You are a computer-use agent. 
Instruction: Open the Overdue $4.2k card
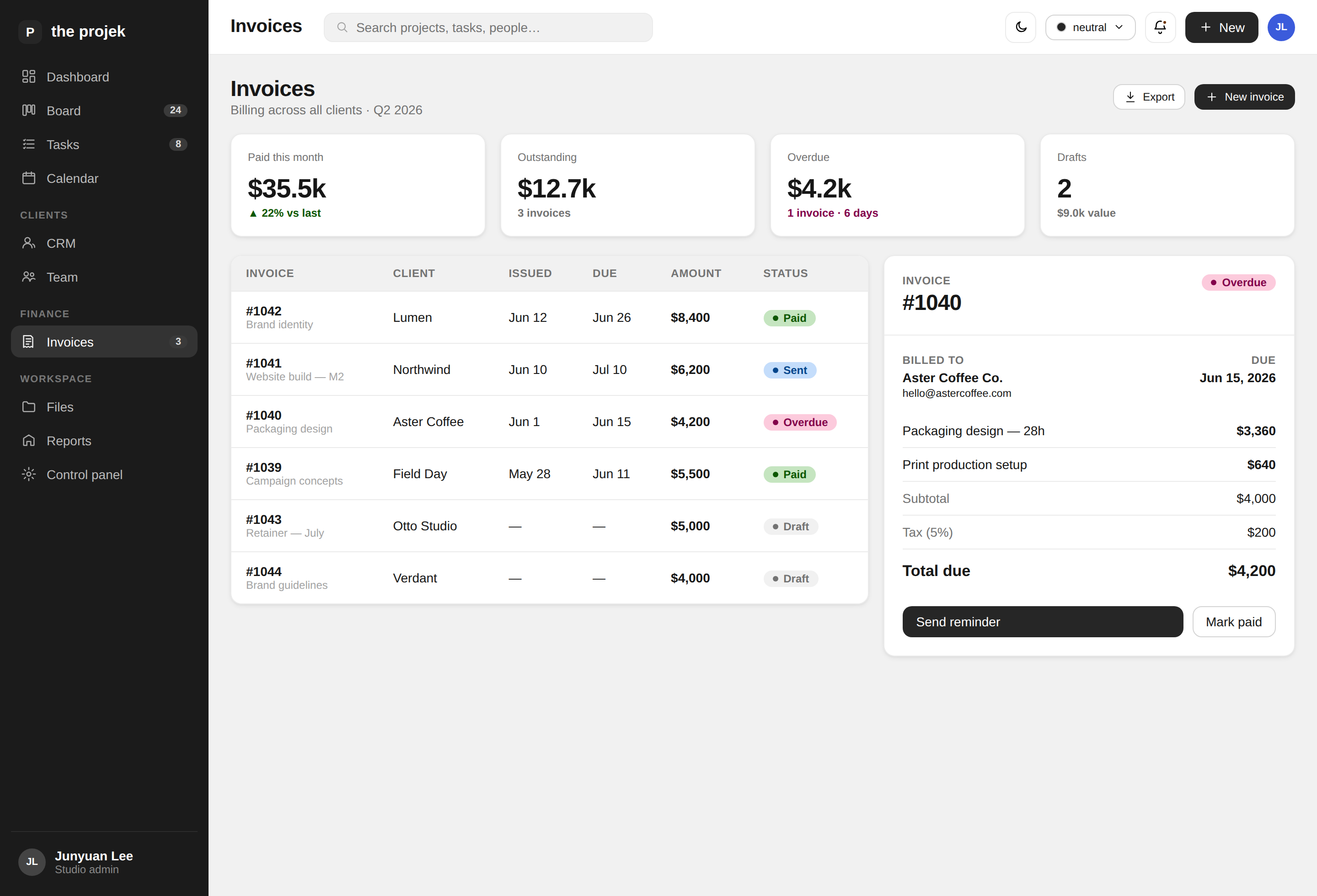(897, 185)
